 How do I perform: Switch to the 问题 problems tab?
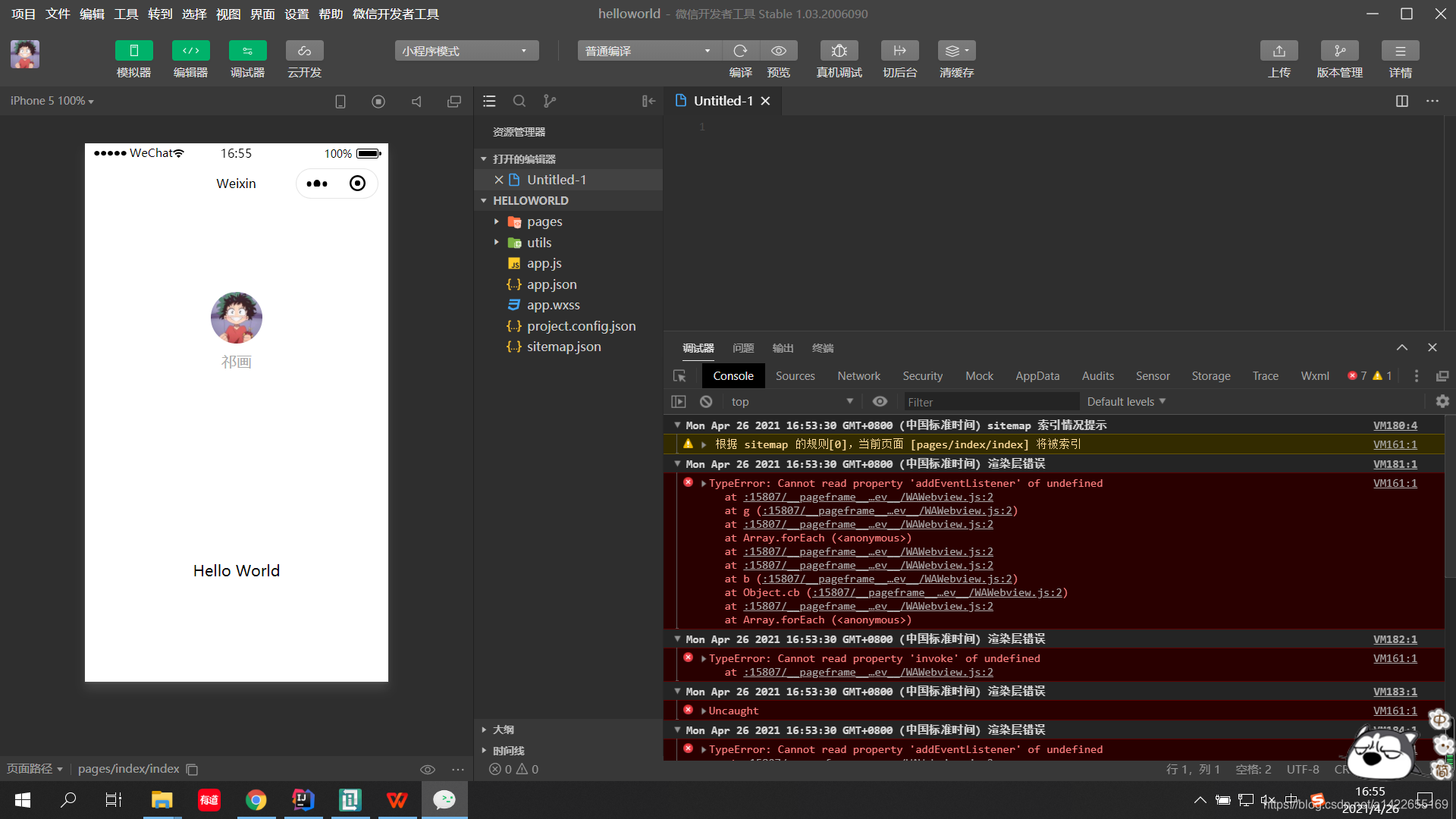(743, 348)
